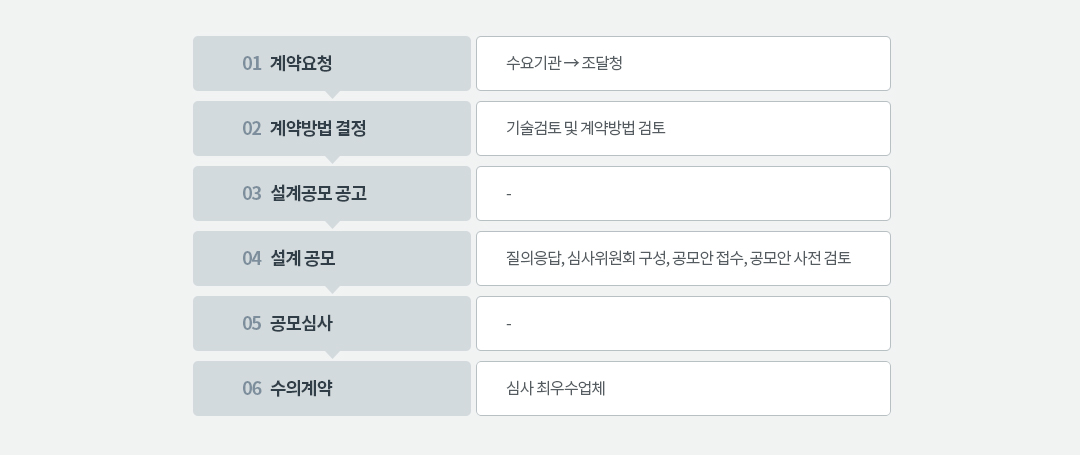Click the empty description beside 설계공모 공고
Viewport: 1080px width, 455px height.
point(683,193)
